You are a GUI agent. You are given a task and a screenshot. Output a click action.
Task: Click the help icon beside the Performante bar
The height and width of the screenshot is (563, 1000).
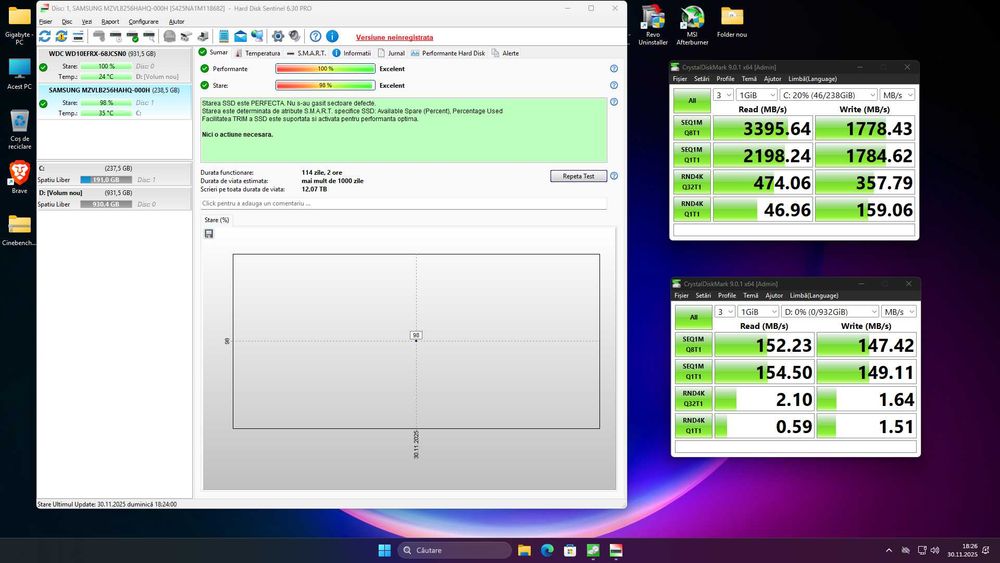click(x=614, y=68)
